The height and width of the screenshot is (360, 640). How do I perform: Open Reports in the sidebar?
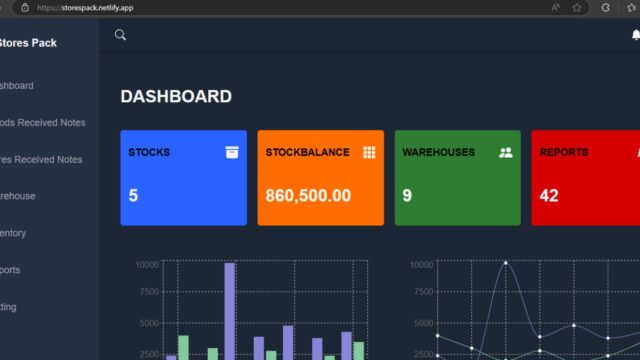(x=10, y=270)
